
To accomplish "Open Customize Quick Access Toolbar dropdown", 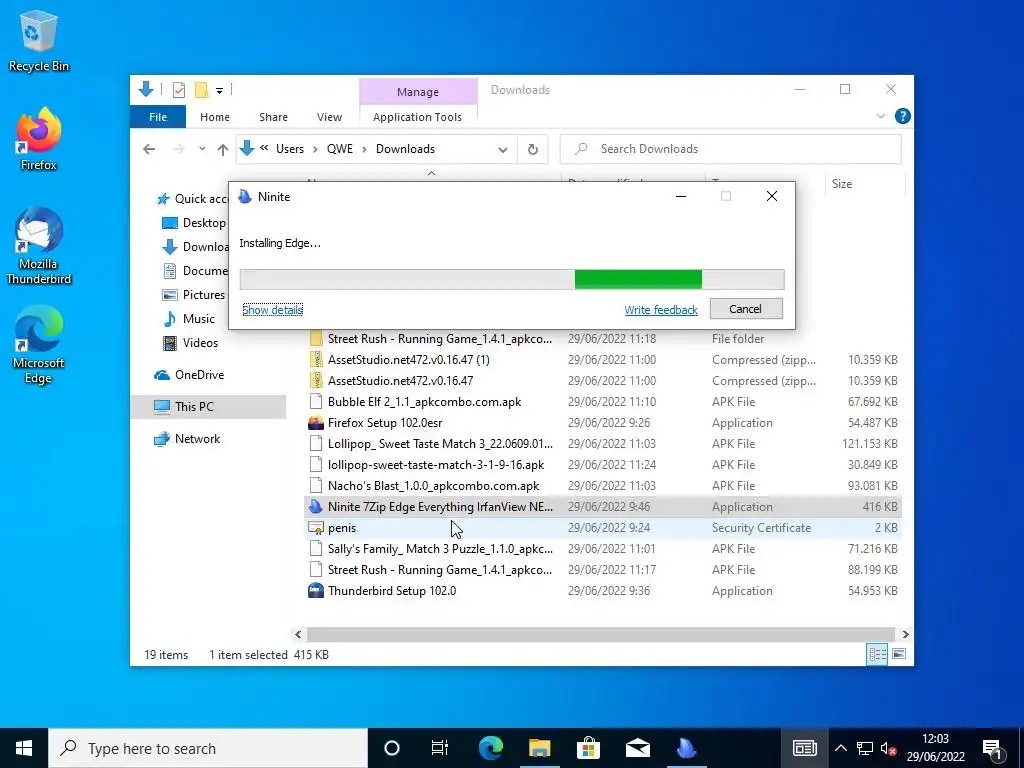I will (x=219, y=91).
